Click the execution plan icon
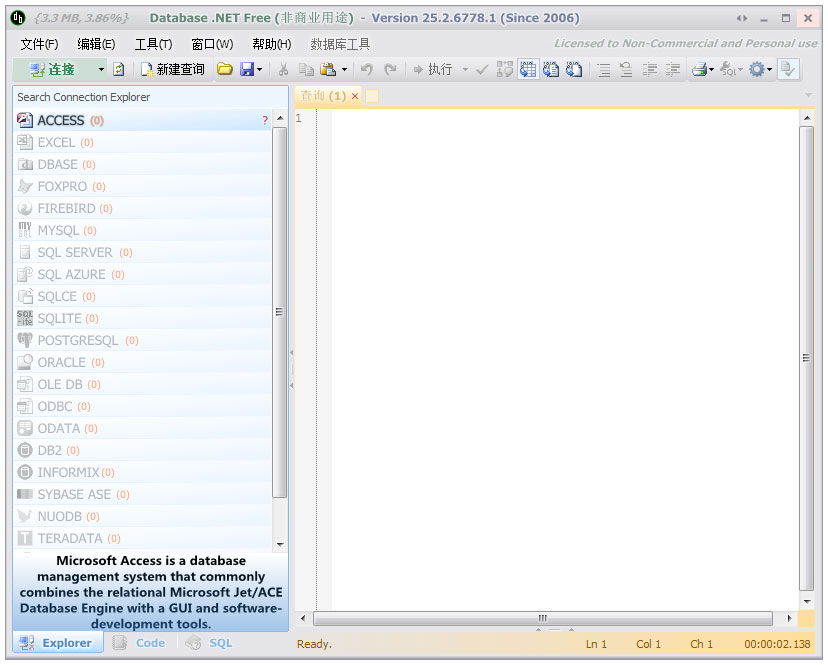 (505, 69)
